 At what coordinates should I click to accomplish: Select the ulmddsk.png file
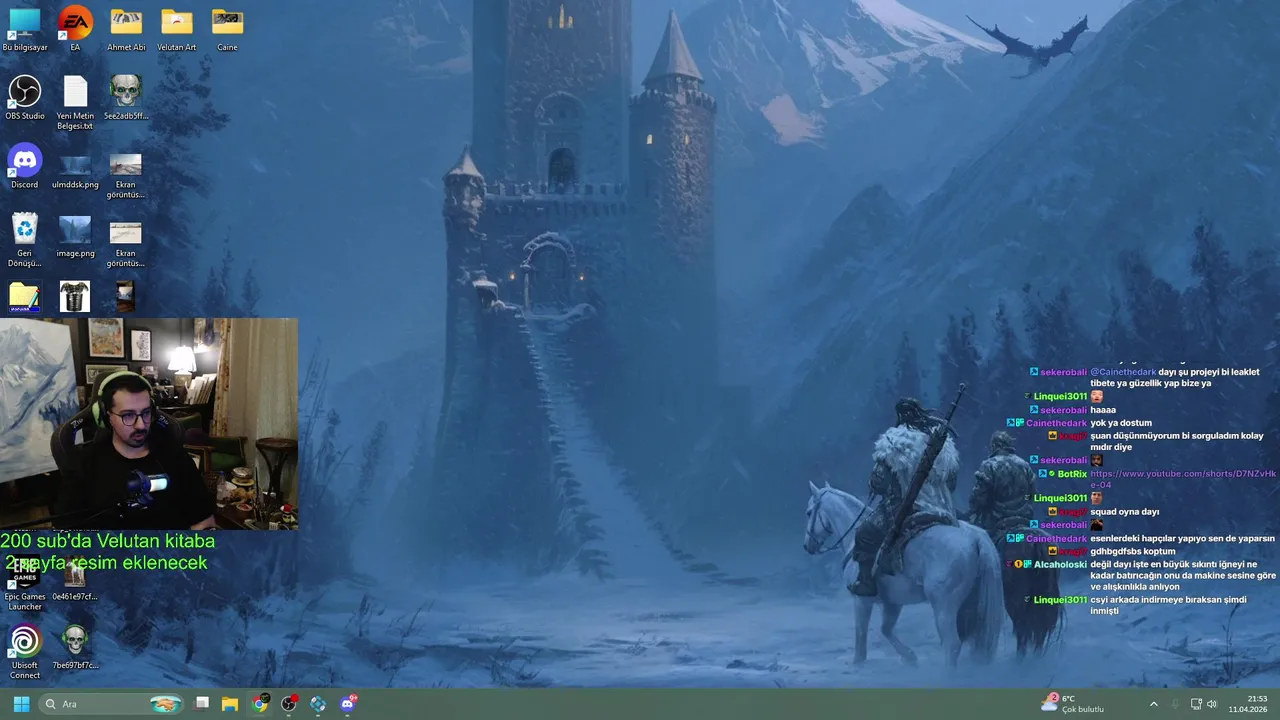point(75,171)
